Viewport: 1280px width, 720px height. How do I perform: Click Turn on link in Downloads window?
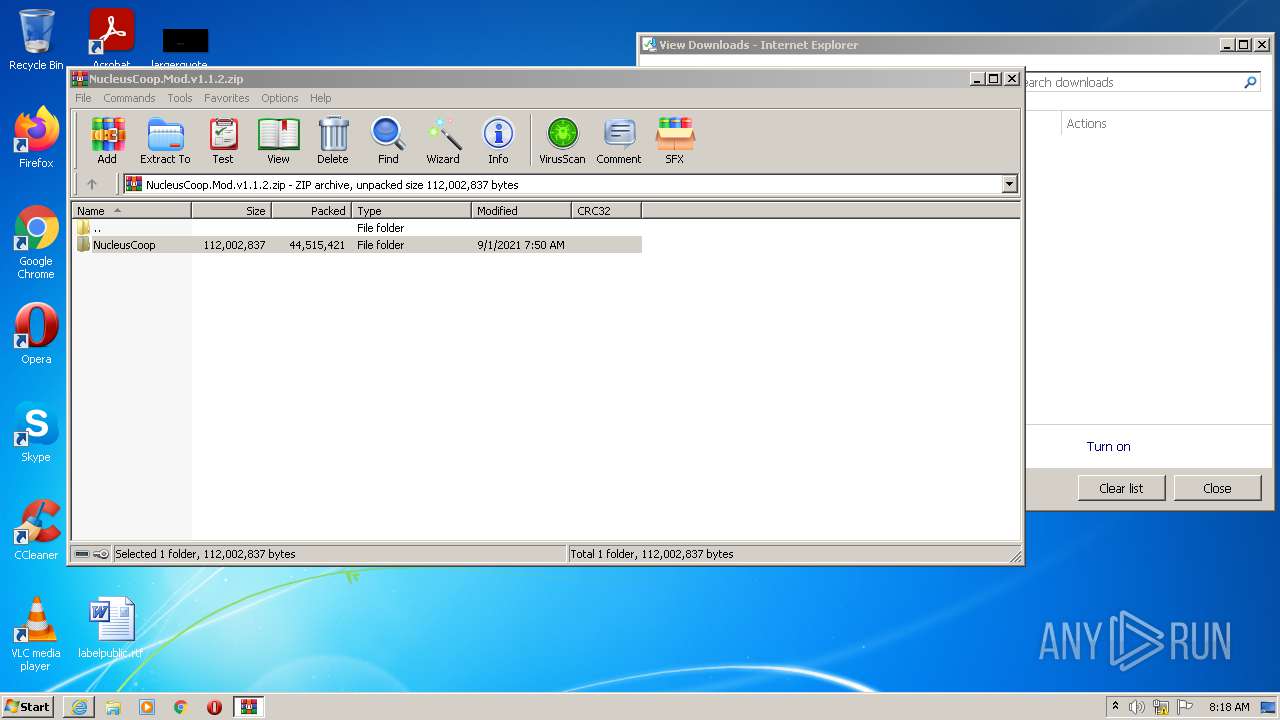tap(1108, 447)
